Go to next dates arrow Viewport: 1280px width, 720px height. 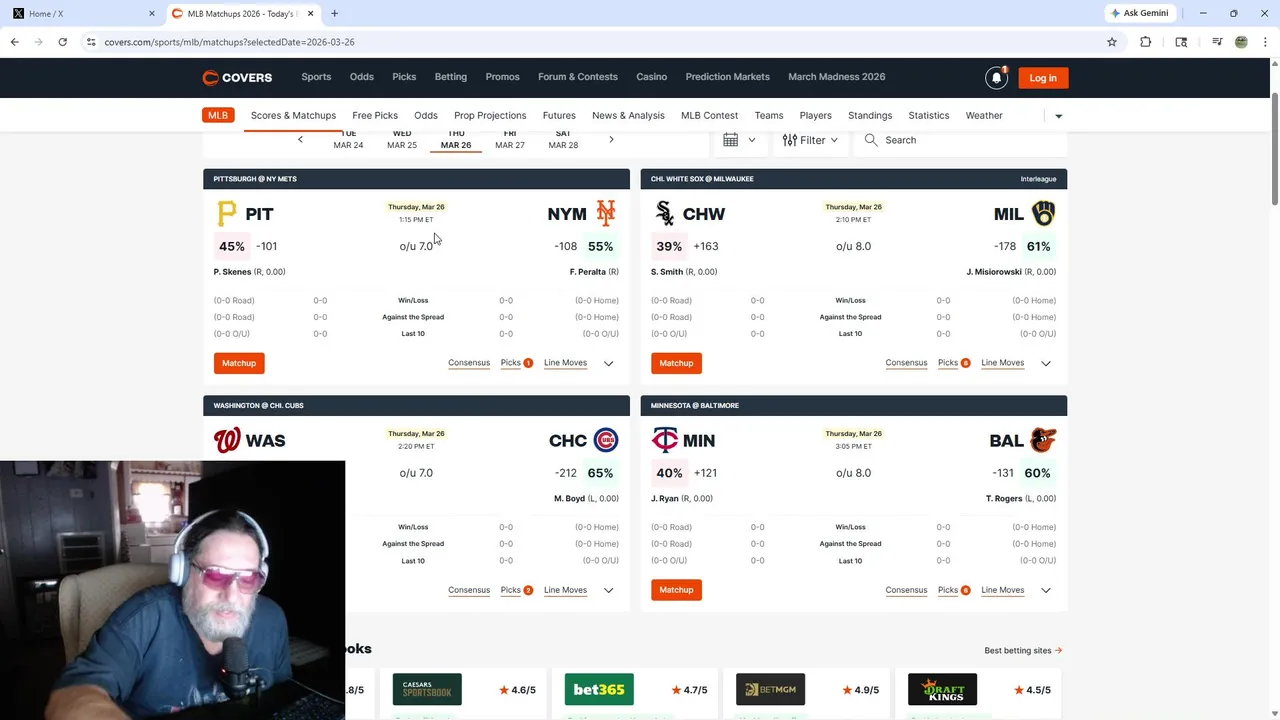(611, 140)
